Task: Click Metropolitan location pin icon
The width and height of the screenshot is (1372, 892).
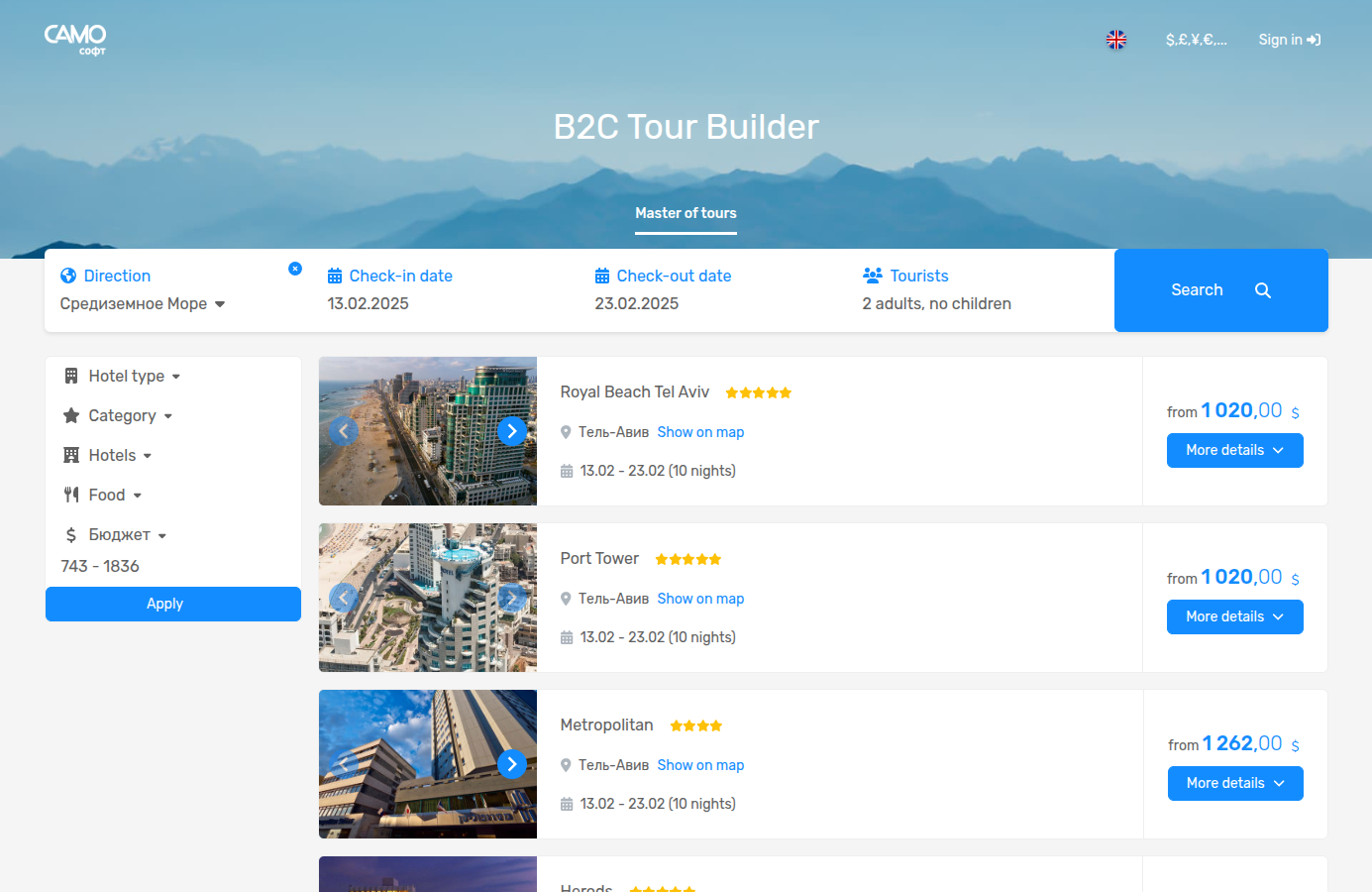Action: click(566, 765)
